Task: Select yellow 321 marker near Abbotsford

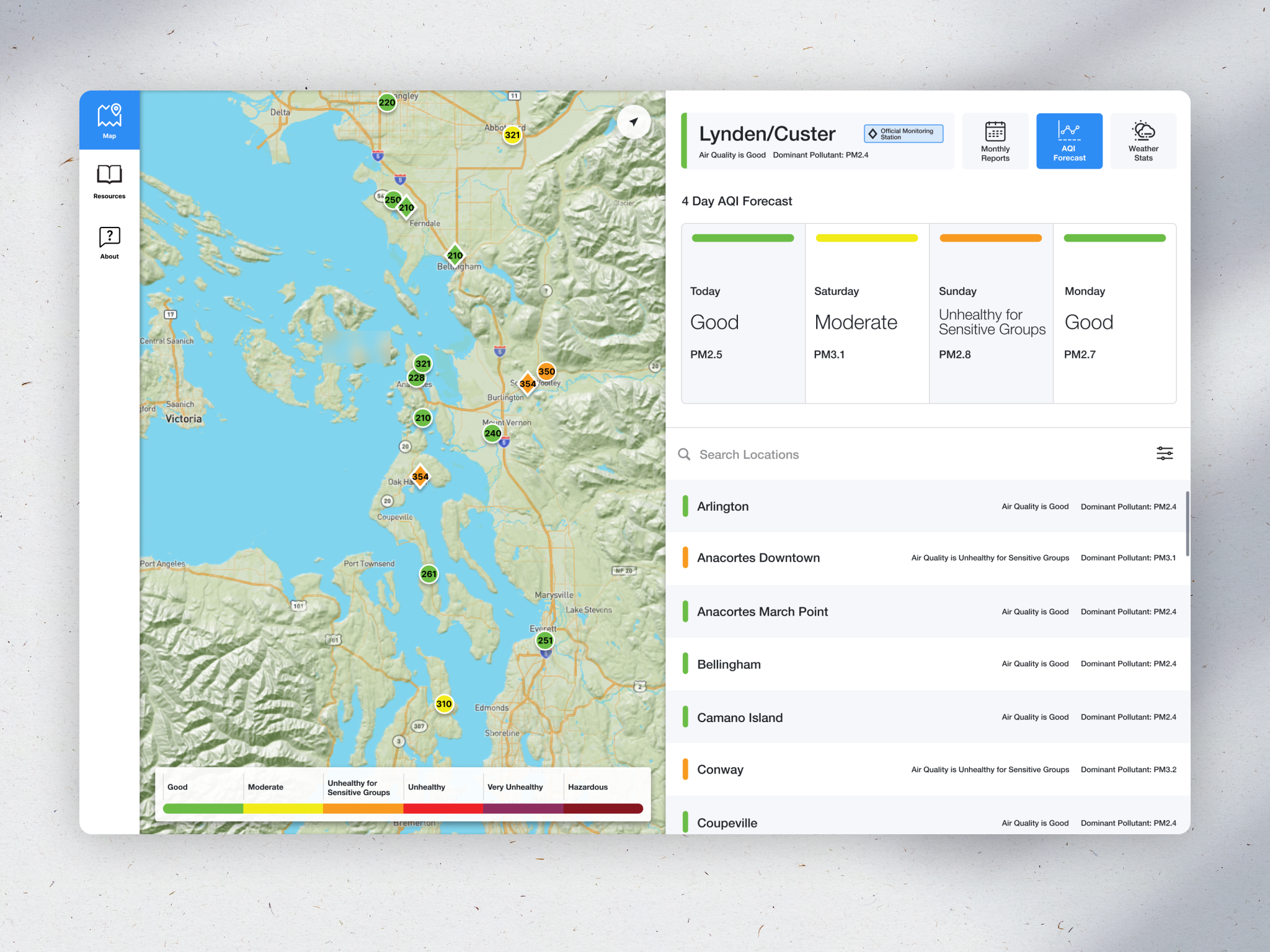Action: coord(512,135)
